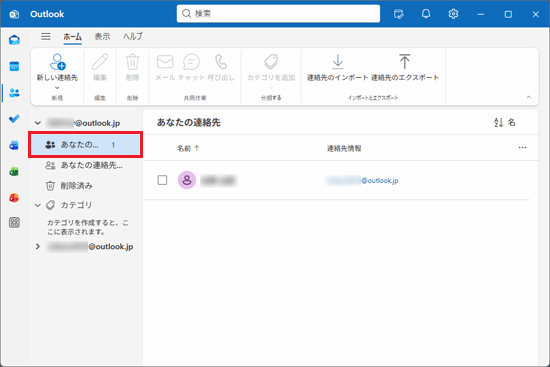Sort by the 名前 column header
550x367 pixels.
[x=188, y=148]
